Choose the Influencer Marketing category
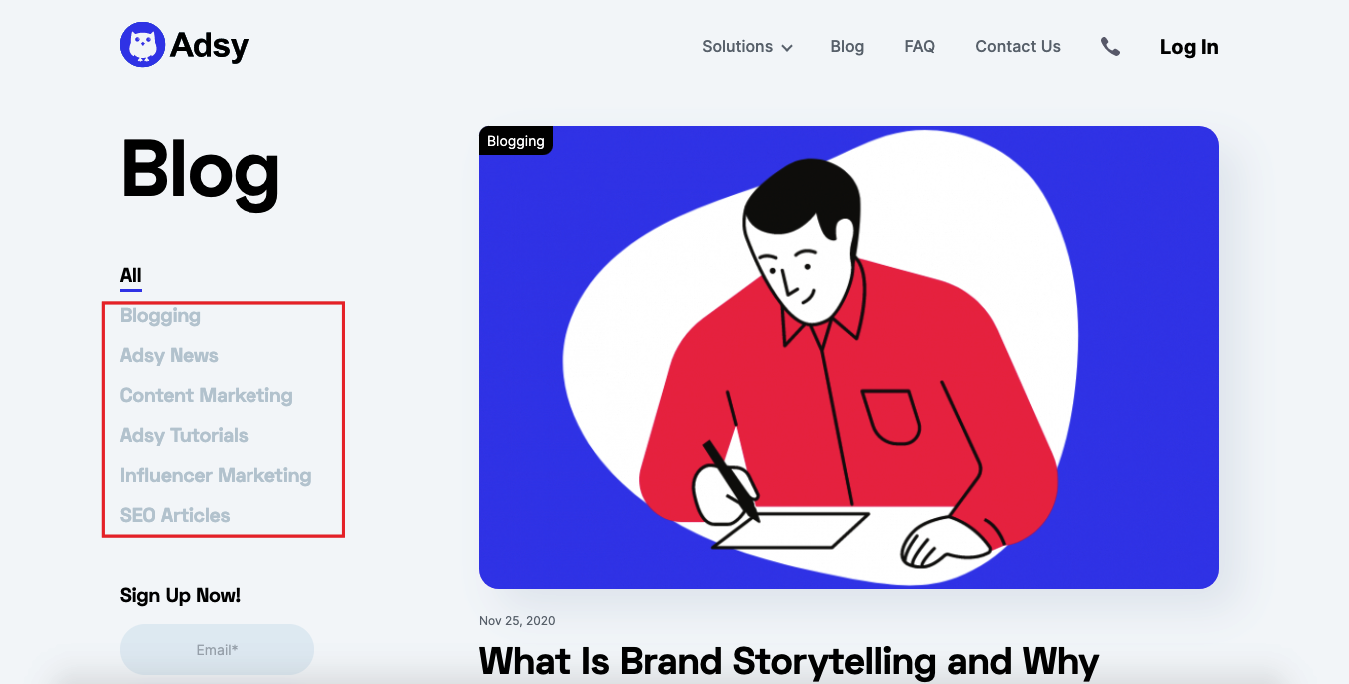Screen dimensions: 1349x684 [216, 476]
